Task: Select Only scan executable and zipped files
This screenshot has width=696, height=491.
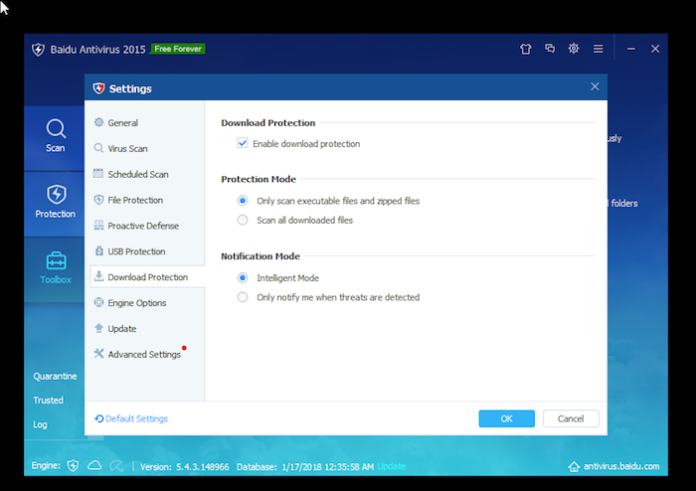Action: tap(242, 201)
